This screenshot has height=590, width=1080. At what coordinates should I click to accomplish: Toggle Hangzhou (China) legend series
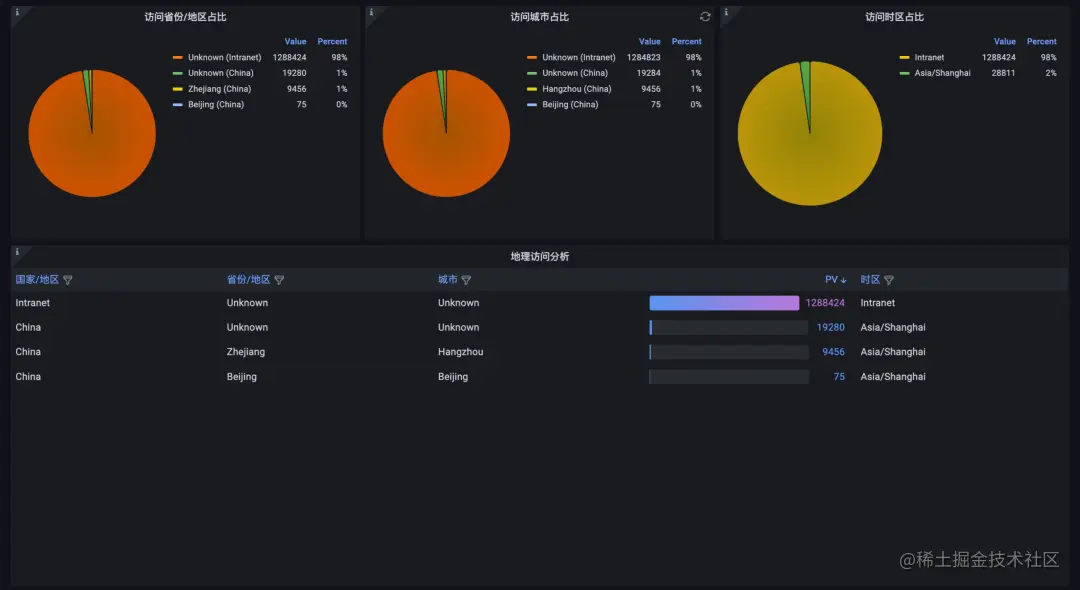point(577,89)
